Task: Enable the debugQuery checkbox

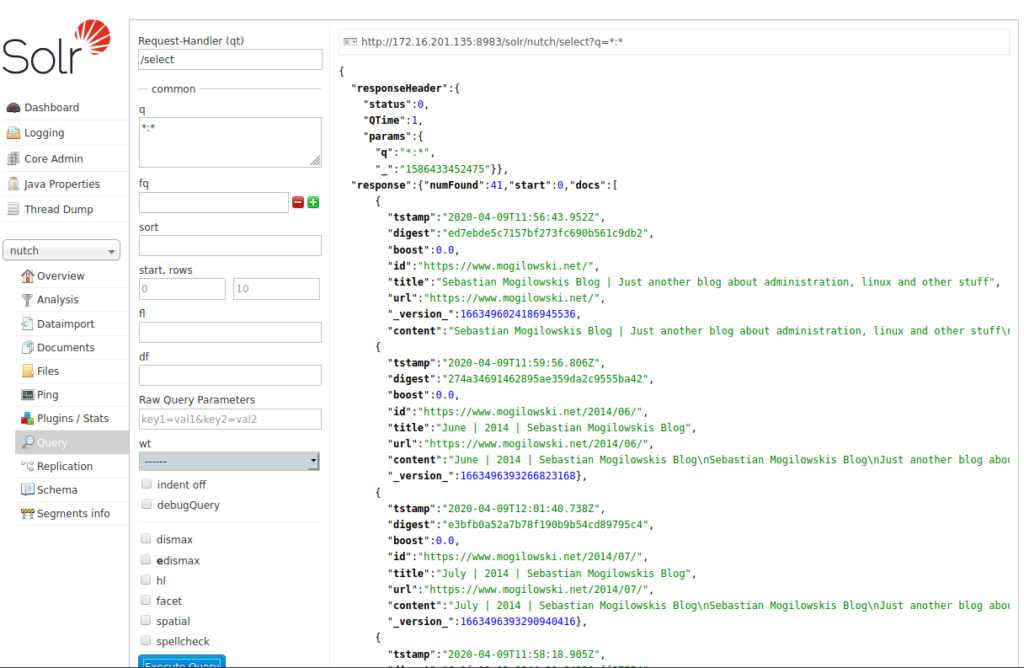Action: [x=145, y=503]
